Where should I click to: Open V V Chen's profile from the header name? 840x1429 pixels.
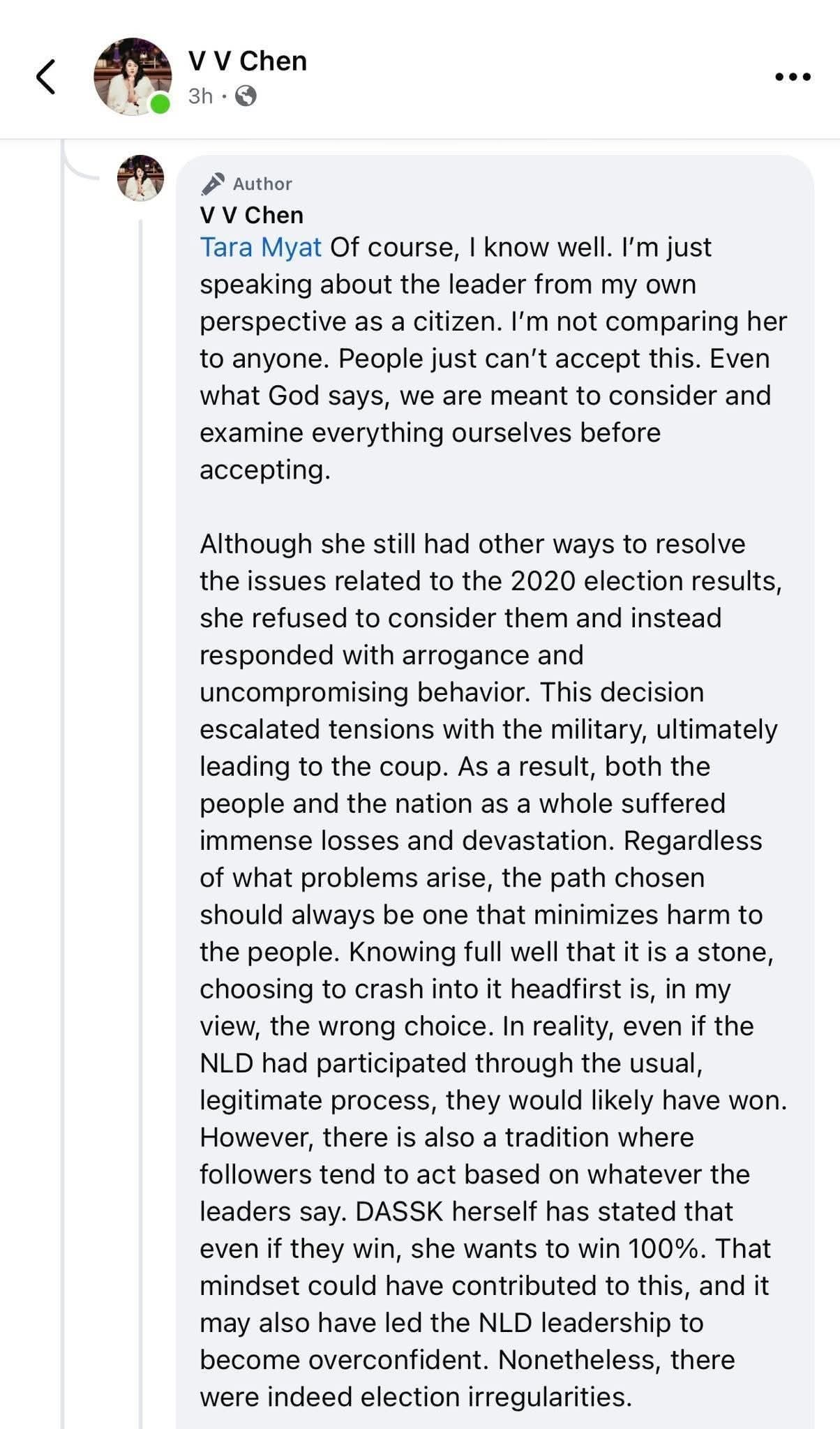[247, 61]
